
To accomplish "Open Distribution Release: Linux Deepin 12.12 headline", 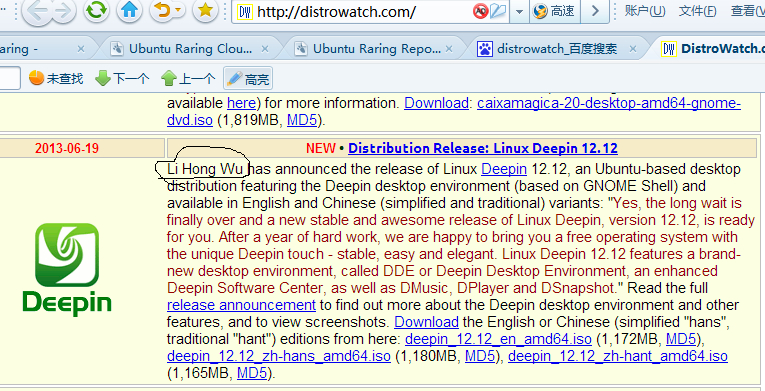I will click(x=483, y=148).
